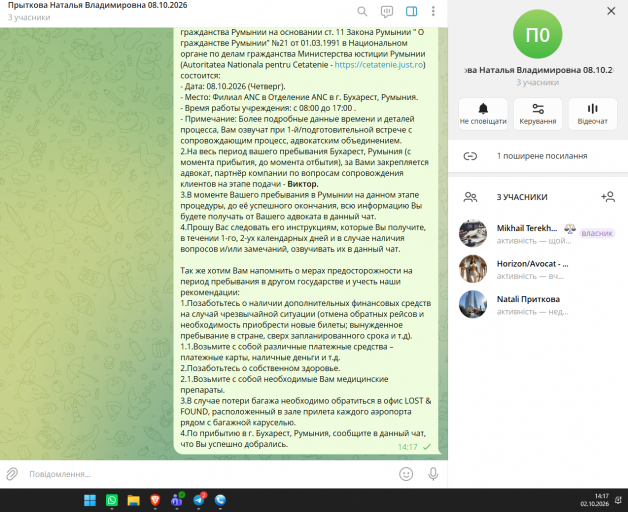Image resolution: width=628 pixels, height=512 pixels.
Task: Add a participant with plus-person icon
Action: [x=608, y=197]
